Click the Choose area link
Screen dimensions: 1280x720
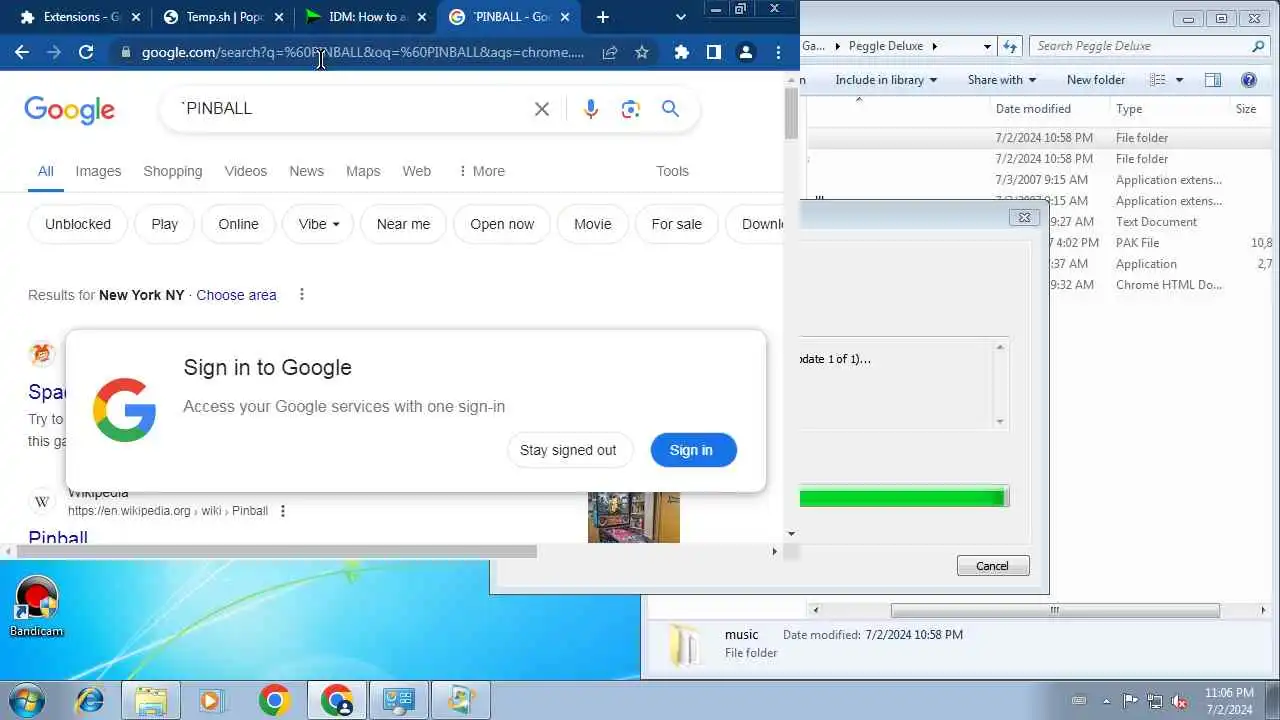pos(236,295)
